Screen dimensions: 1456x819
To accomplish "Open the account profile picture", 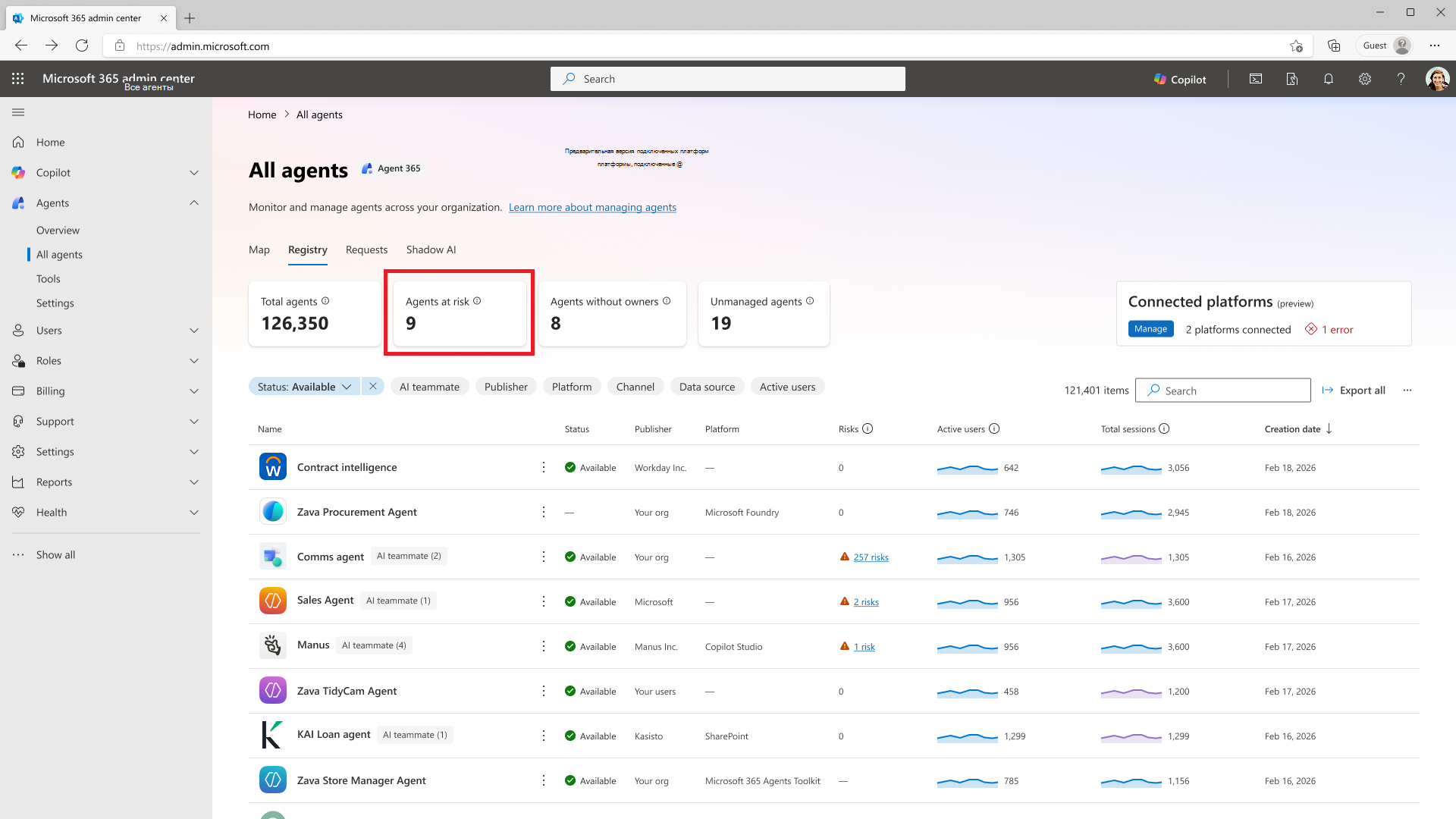I will point(1437,79).
